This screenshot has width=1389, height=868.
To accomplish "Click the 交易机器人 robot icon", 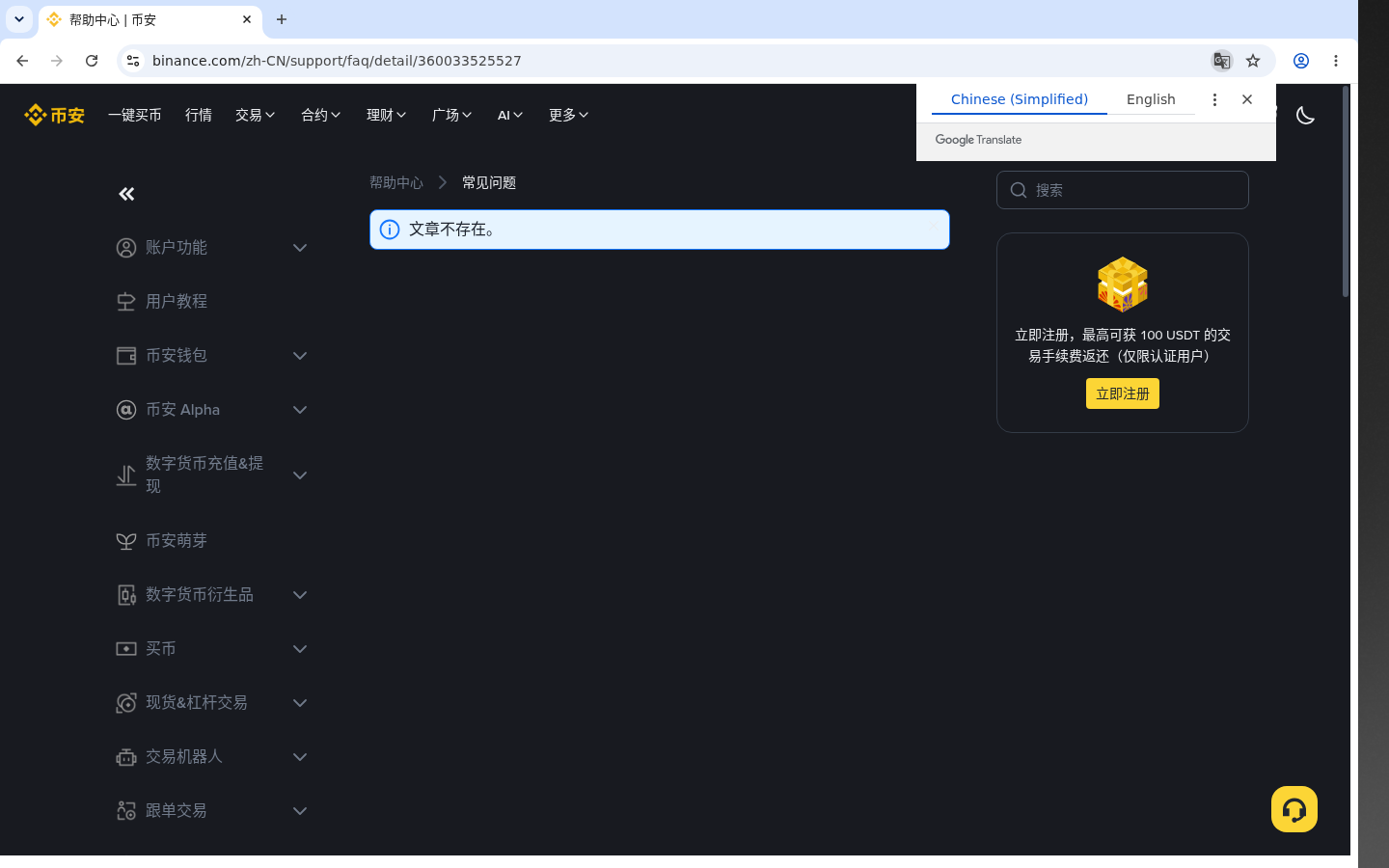I will click(126, 757).
